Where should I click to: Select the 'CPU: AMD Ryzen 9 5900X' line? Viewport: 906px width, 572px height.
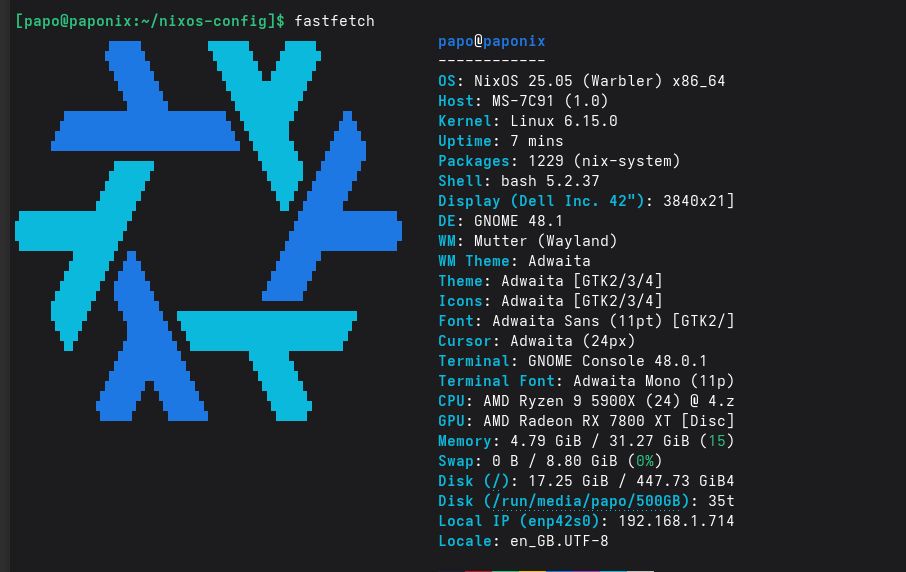[x=586, y=401]
